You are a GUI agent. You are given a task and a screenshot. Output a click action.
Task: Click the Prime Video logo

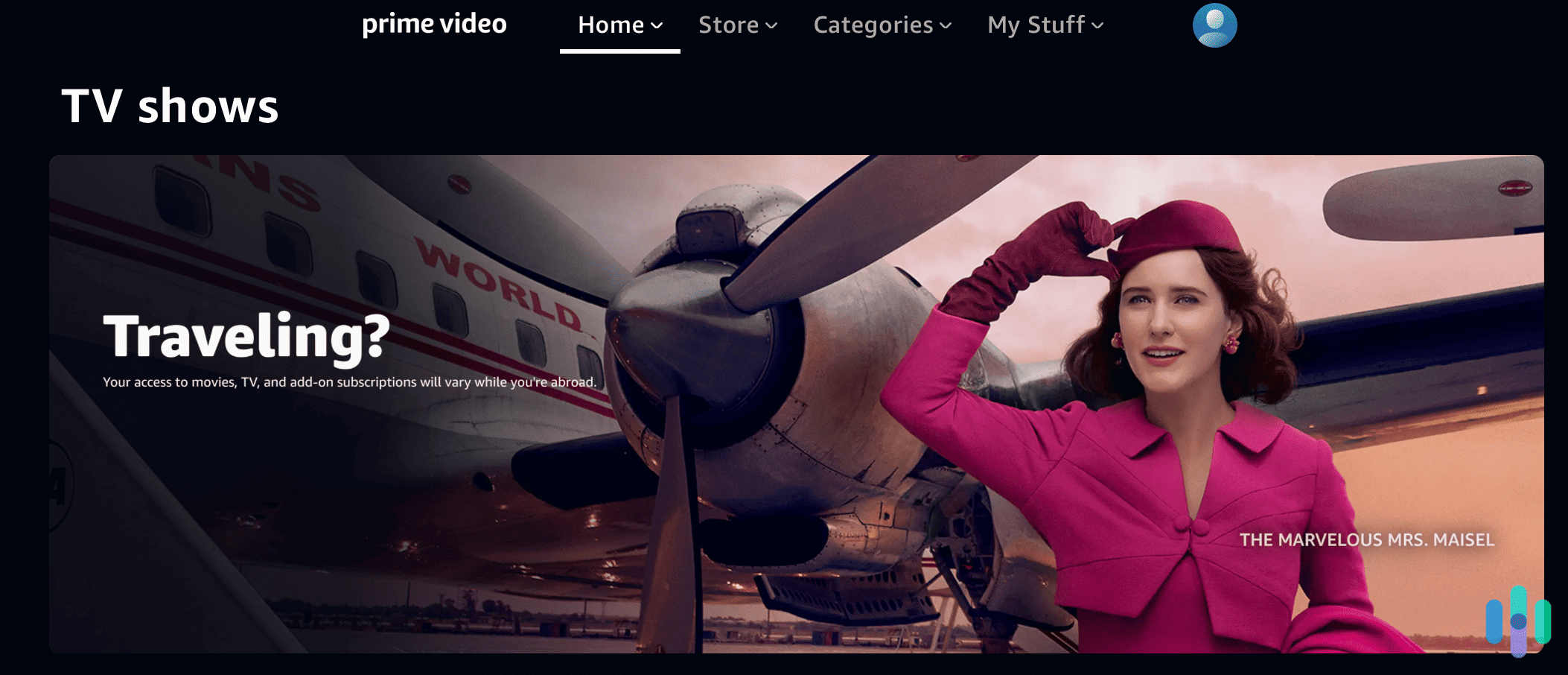[x=434, y=25]
